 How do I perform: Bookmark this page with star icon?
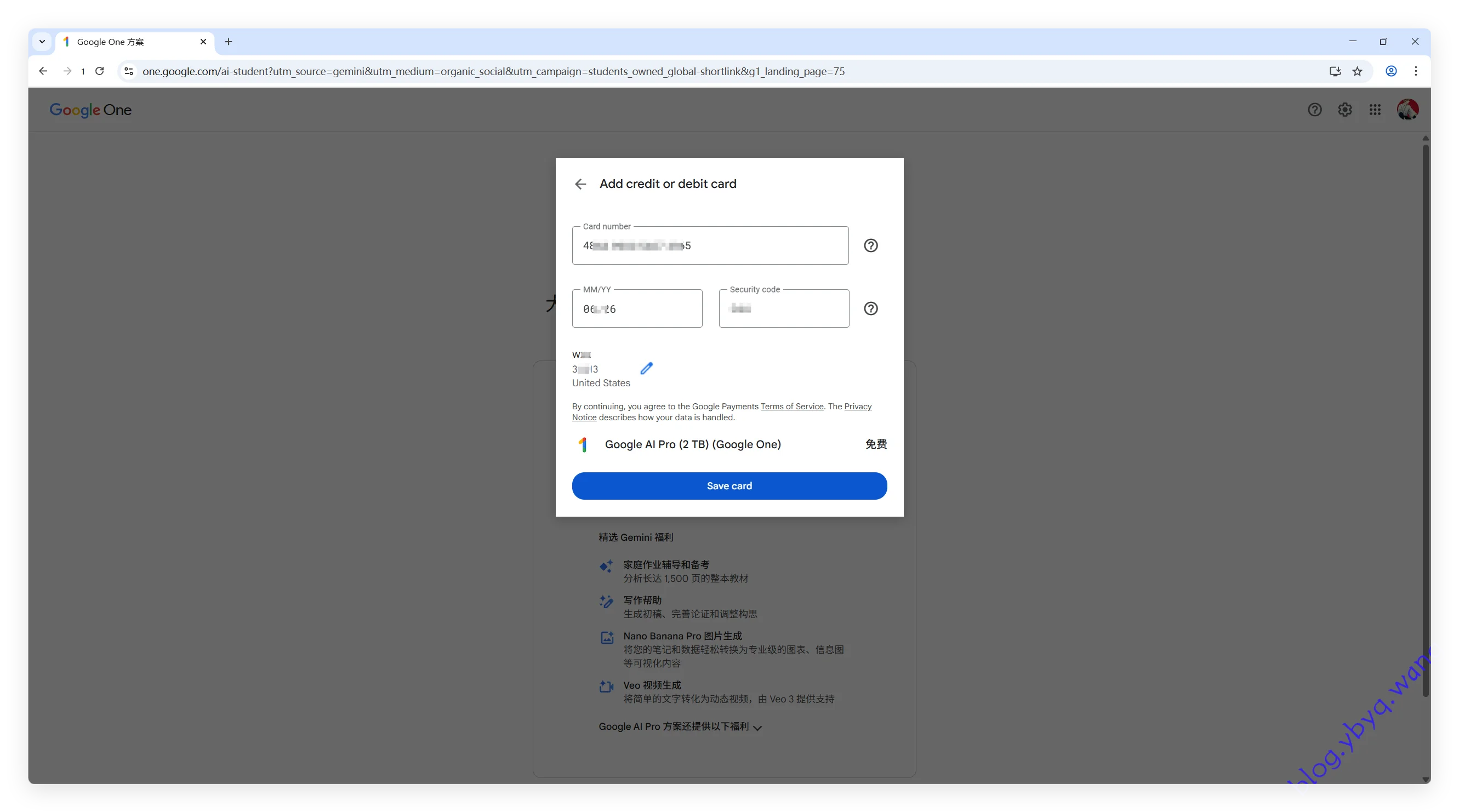tap(1357, 71)
